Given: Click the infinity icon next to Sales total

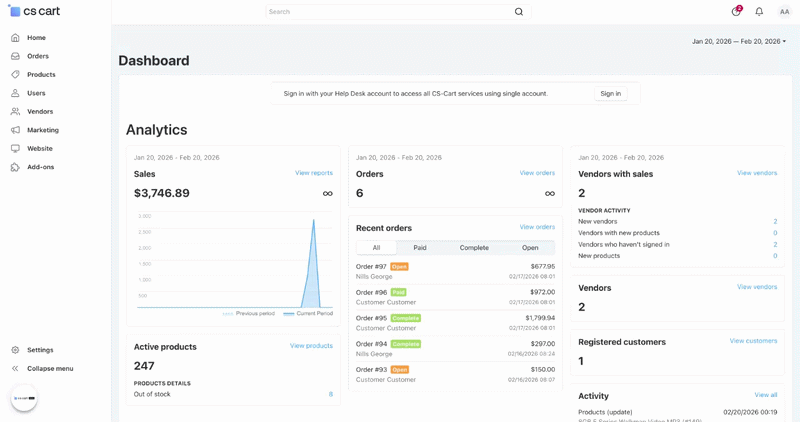Looking at the screenshot, I should (327, 194).
